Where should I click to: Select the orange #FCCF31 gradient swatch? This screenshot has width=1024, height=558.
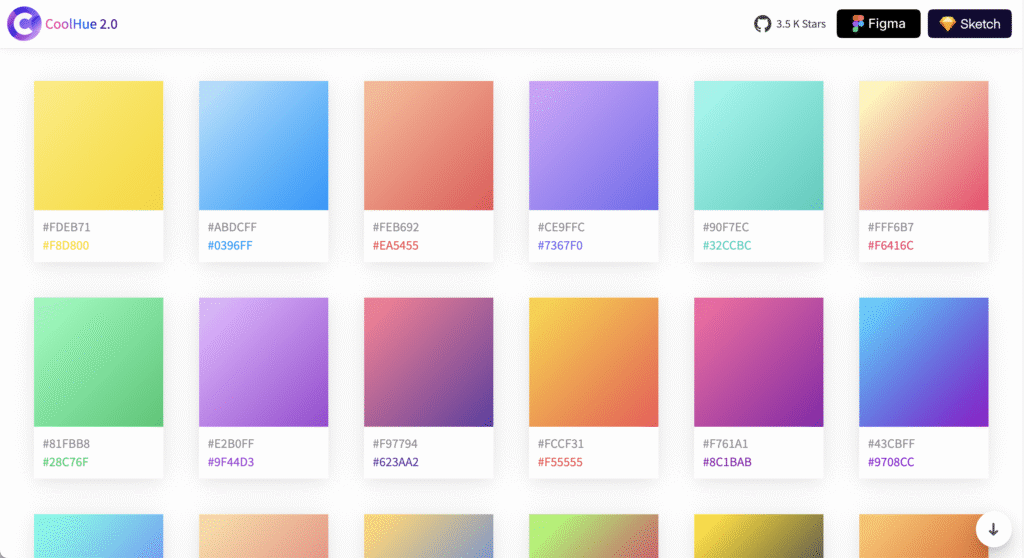(x=594, y=362)
